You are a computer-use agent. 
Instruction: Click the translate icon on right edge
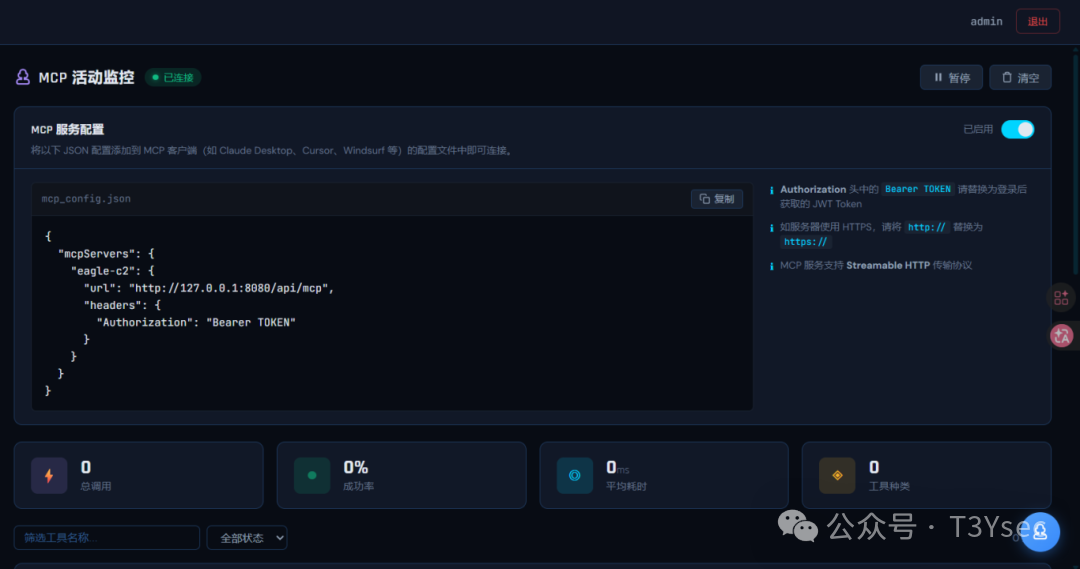pyautogui.click(x=1061, y=335)
